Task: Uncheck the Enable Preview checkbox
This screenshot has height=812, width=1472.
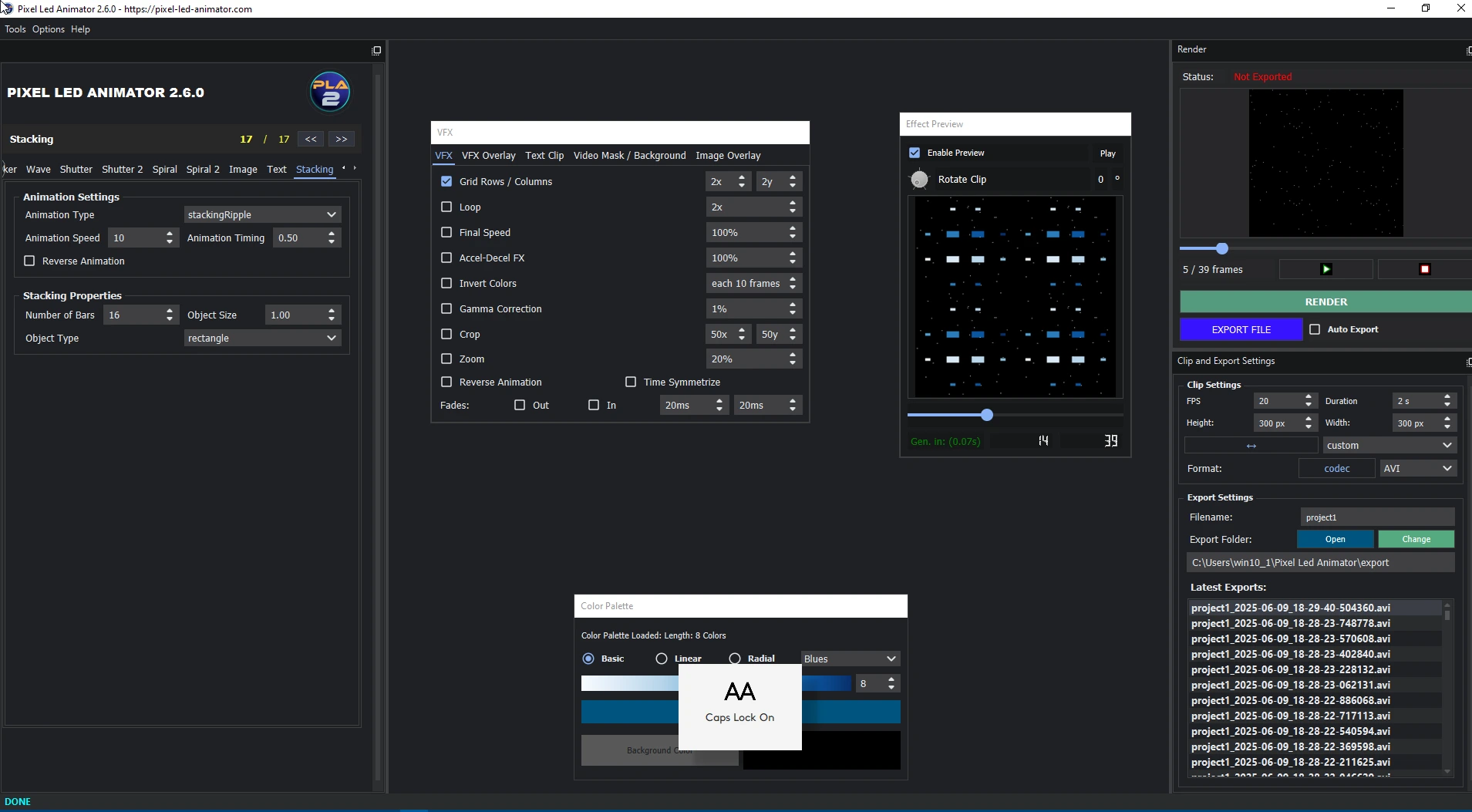Action: point(915,153)
